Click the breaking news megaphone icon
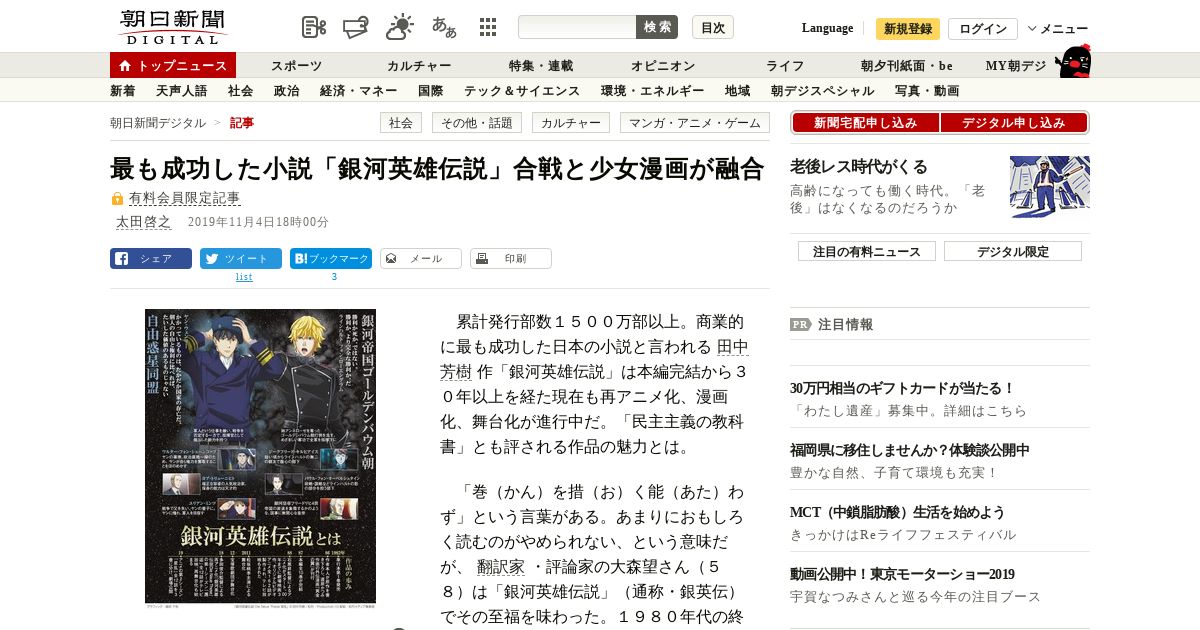The height and width of the screenshot is (630, 1200). pyautogui.click(x=356, y=27)
